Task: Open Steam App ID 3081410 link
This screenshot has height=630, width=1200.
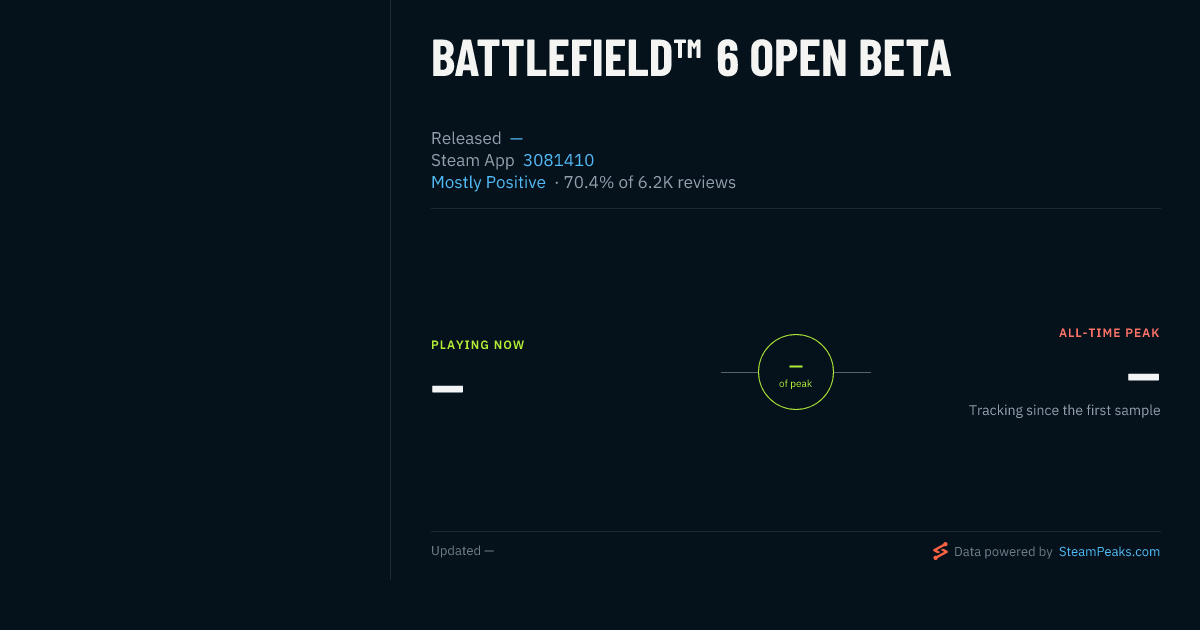Action: 558,160
